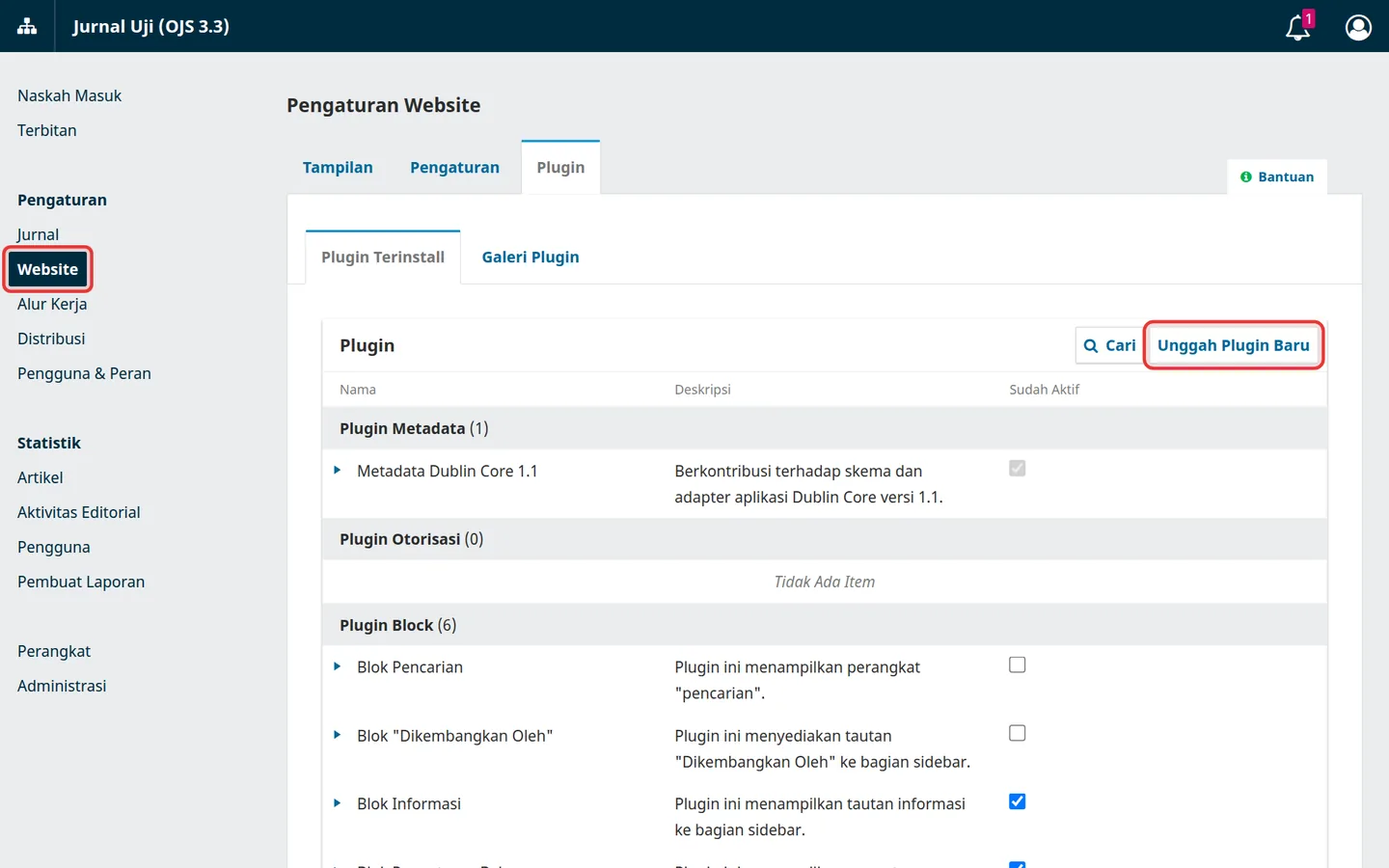The image size is (1389, 868).
Task: Expand the Blok Informasi row
Action: point(337,802)
